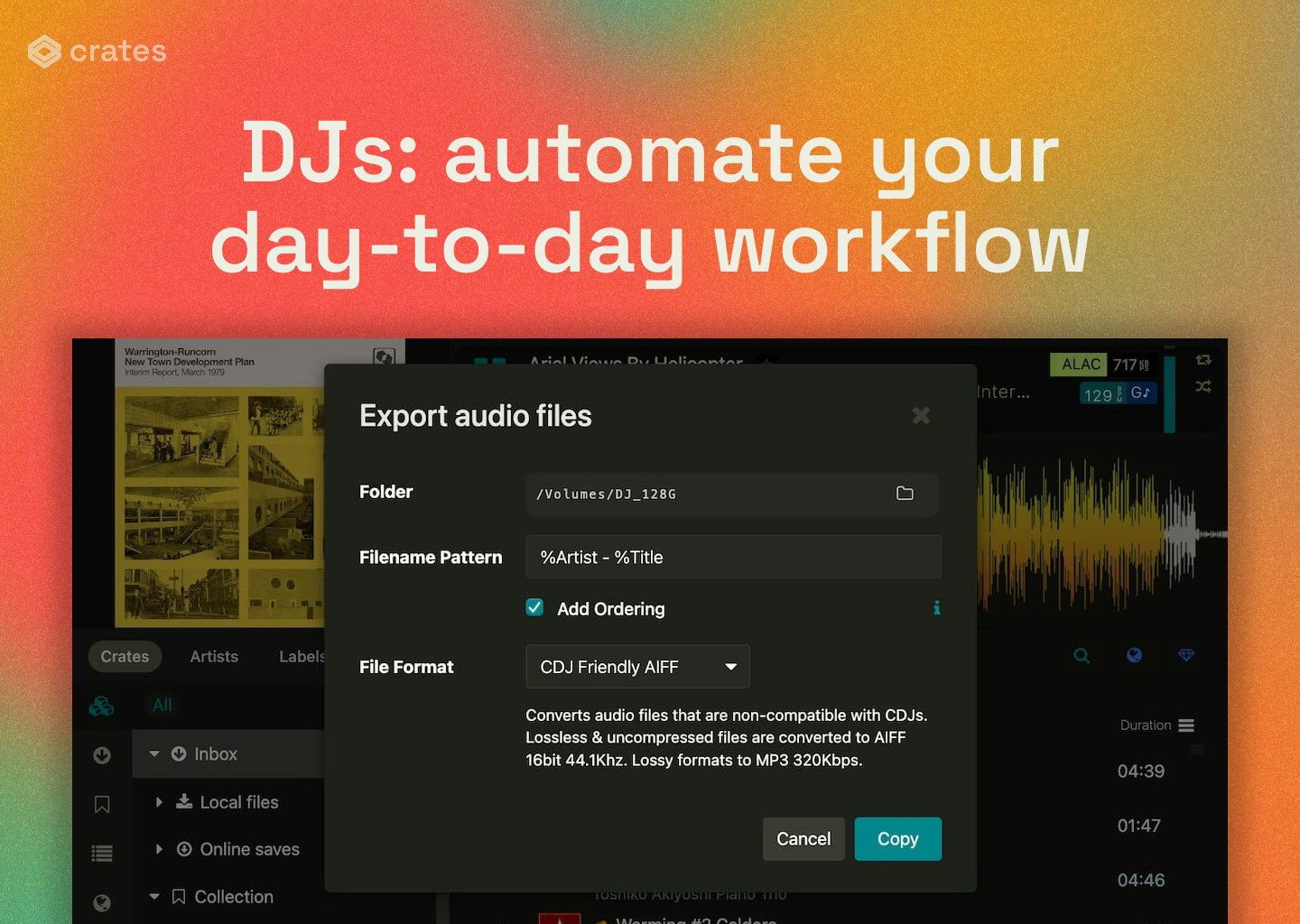1300x924 pixels.
Task: Collapse the Inbox tree item
Action: click(x=154, y=753)
